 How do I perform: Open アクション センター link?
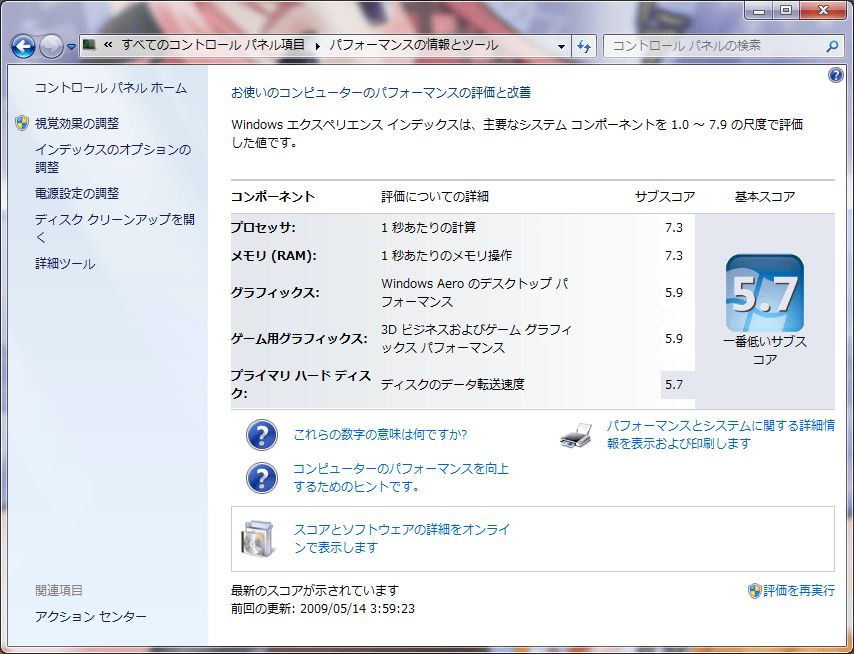(90, 617)
